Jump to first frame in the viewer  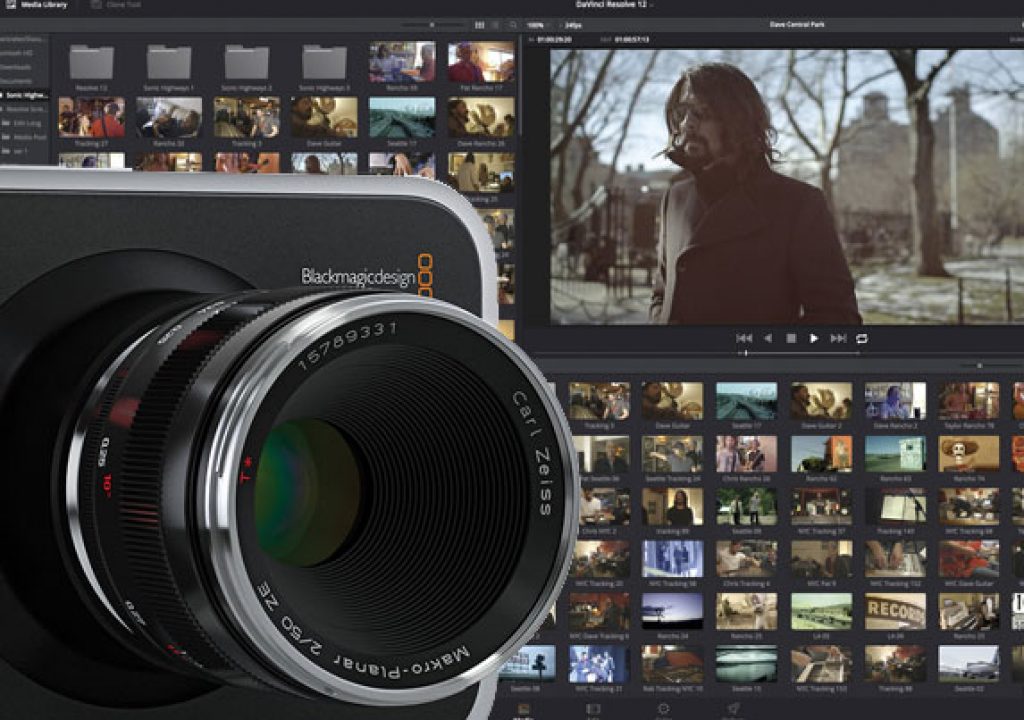pyautogui.click(x=744, y=338)
